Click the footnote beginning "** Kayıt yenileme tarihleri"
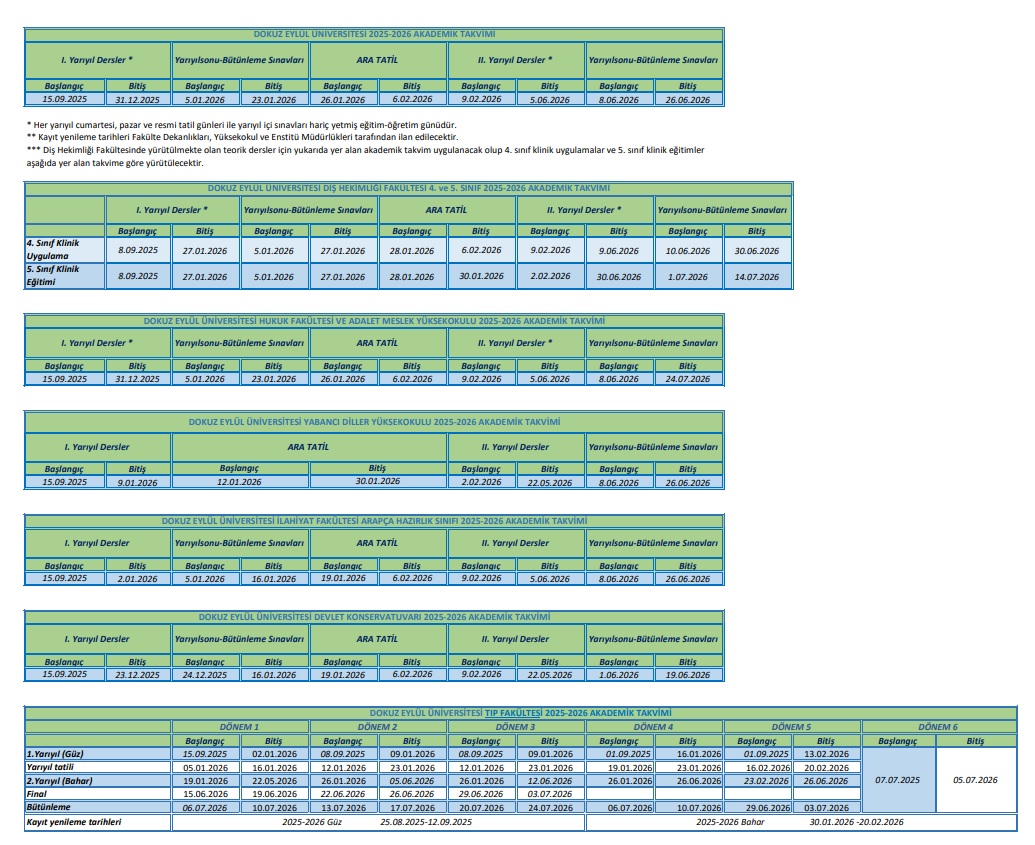Screen dimensions: 1035x845 (x=242, y=137)
